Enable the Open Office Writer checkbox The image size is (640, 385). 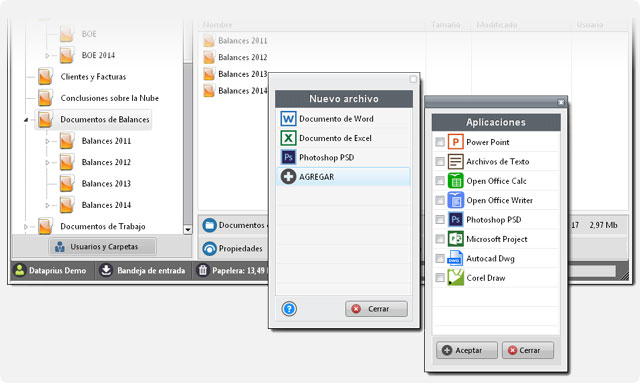[440, 200]
